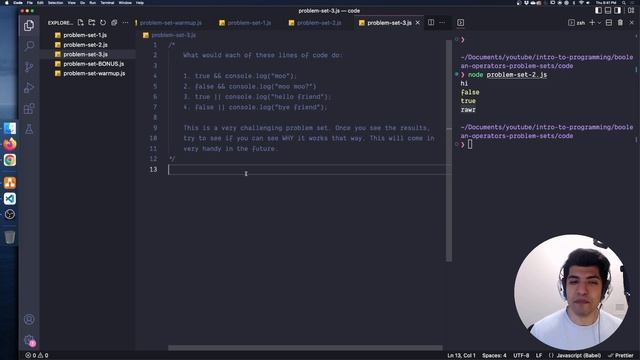Click horizontal scrollbar of the editor
Screen dimensions: 640x360
305,348
